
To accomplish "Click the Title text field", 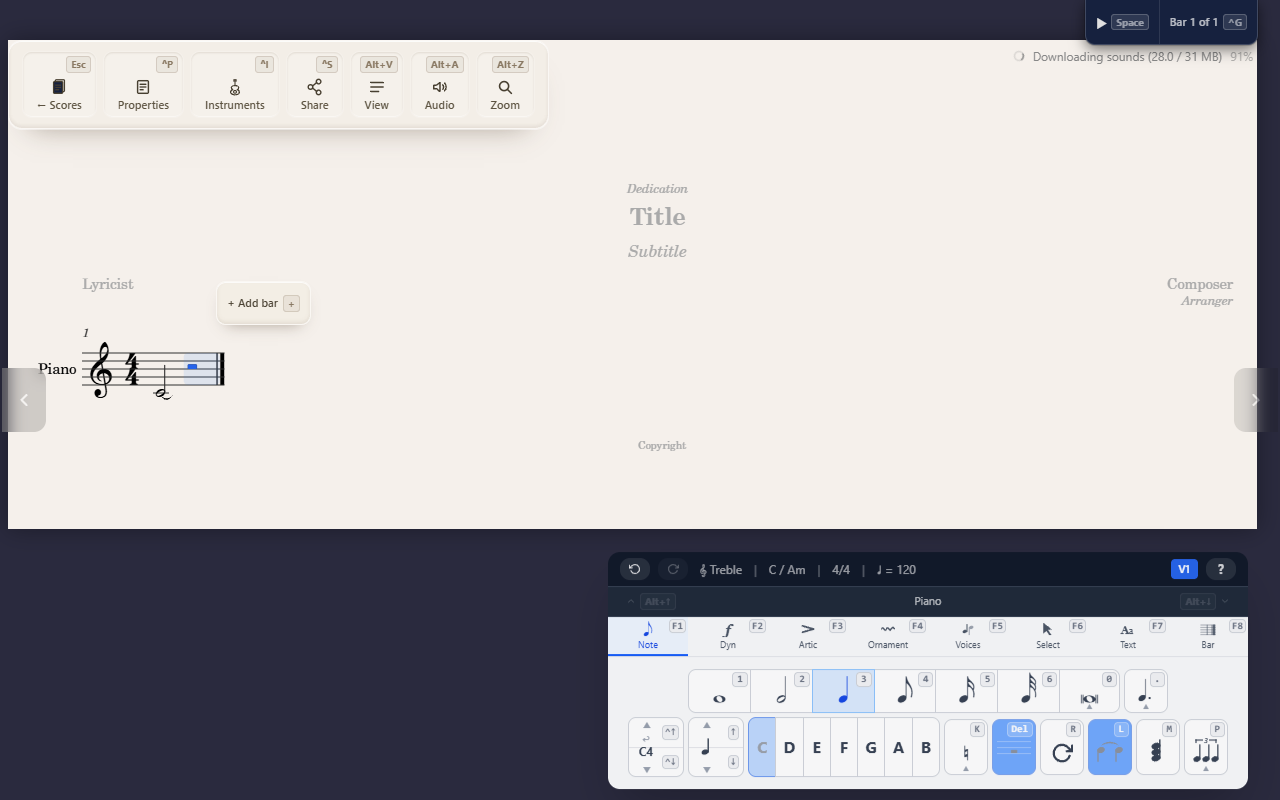I will point(657,217).
